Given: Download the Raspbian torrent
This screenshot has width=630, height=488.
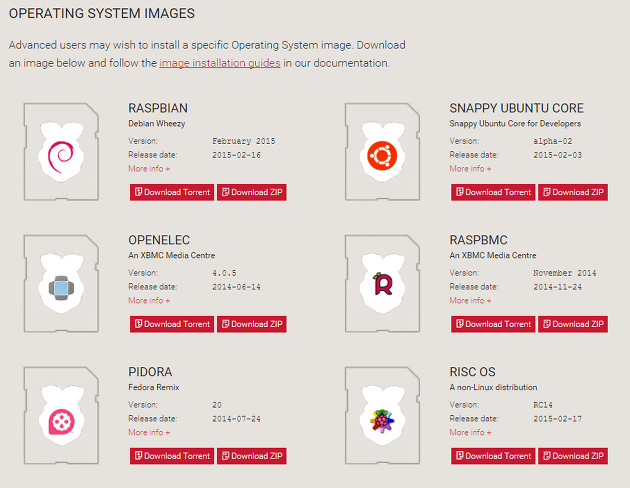Looking at the screenshot, I should pos(172,192).
